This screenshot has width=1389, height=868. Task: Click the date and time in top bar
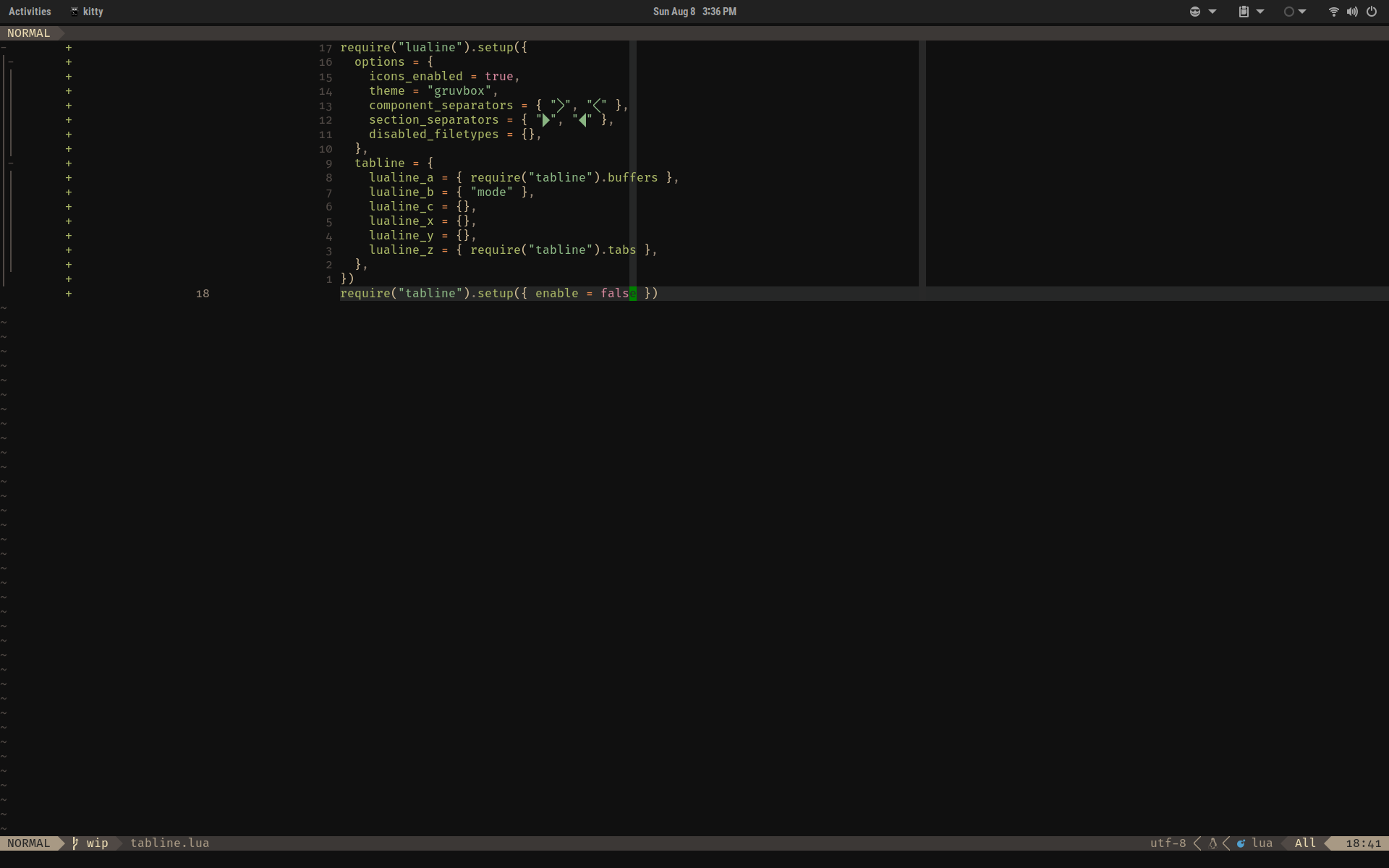[694, 12]
